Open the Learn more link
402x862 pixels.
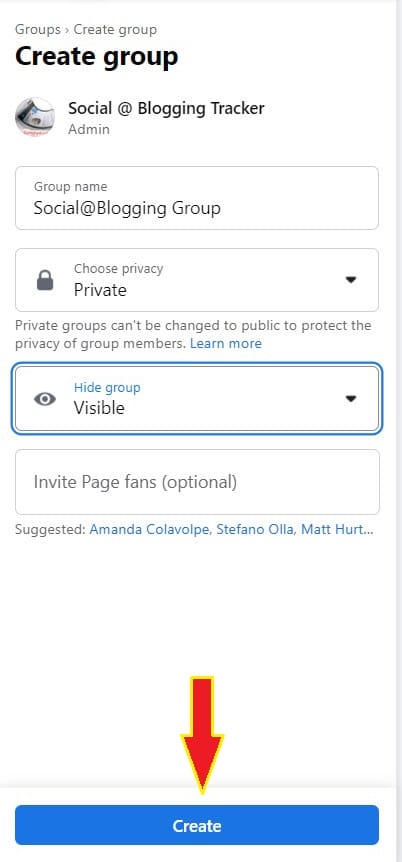225,344
